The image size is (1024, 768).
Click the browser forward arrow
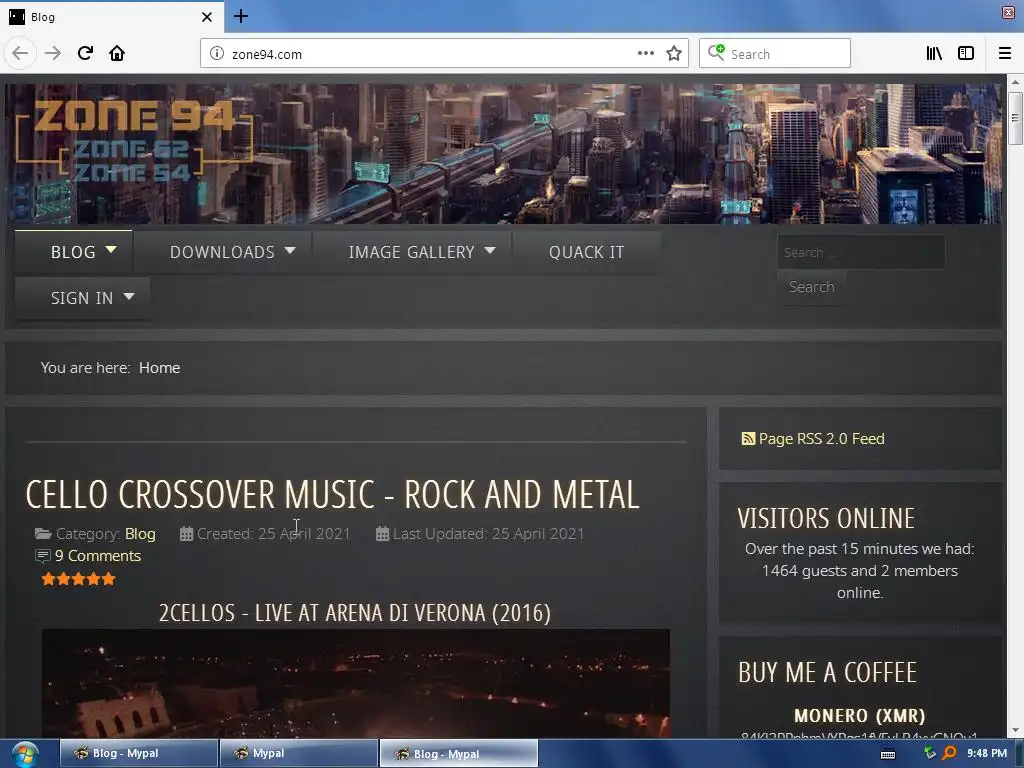[x=53, y=54]
